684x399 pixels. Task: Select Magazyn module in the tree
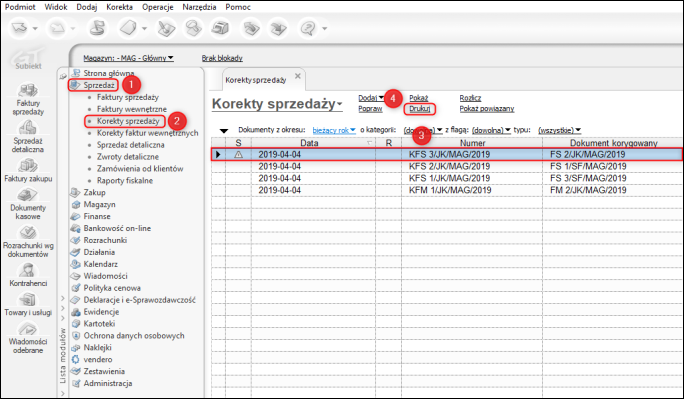click(x=99, y=204)
